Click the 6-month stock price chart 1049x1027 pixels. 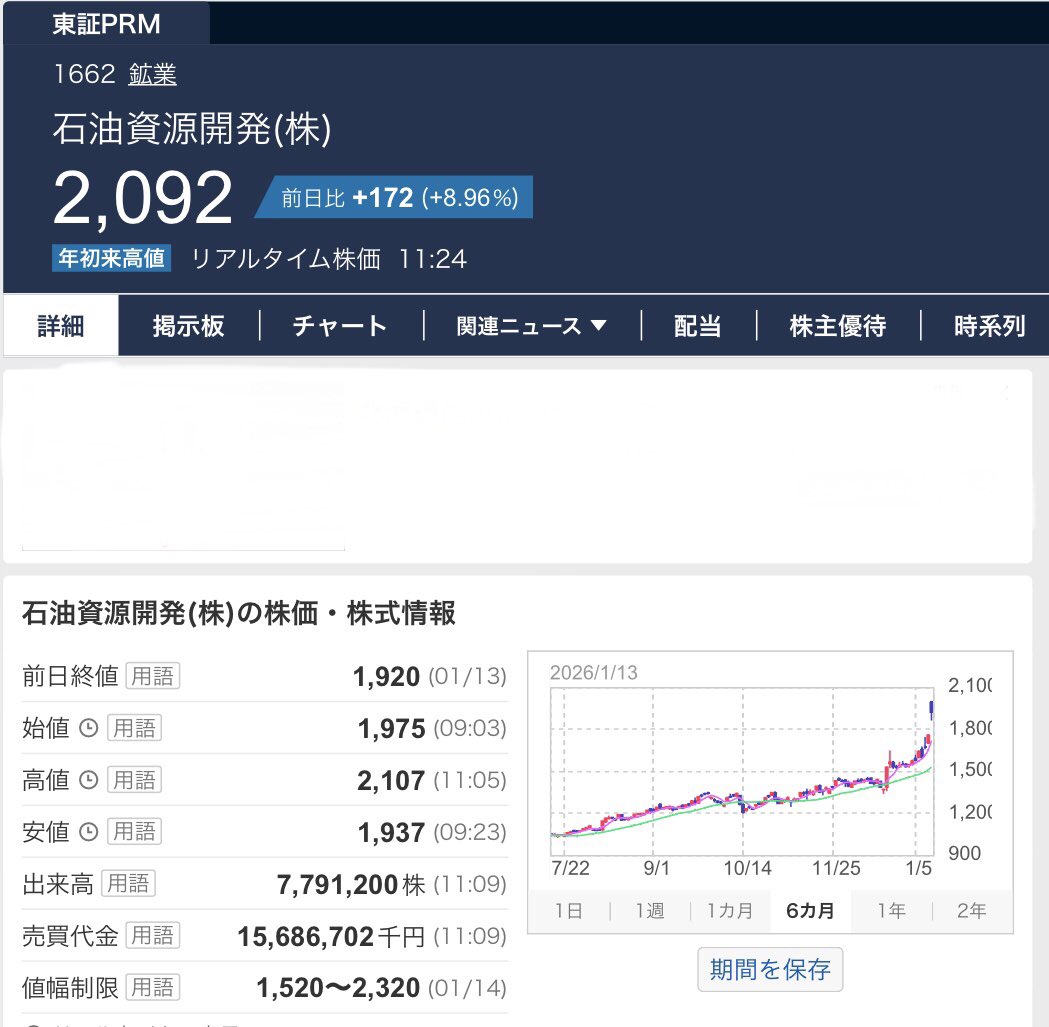point(741,771)
